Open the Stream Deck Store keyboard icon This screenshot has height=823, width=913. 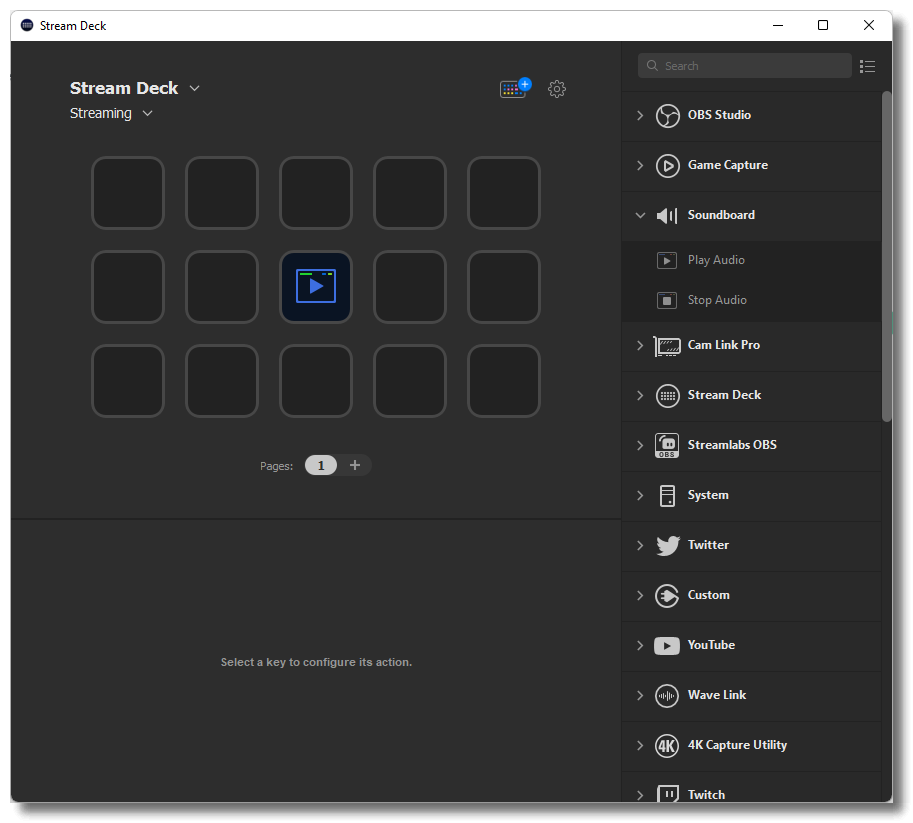coord(515,89)
